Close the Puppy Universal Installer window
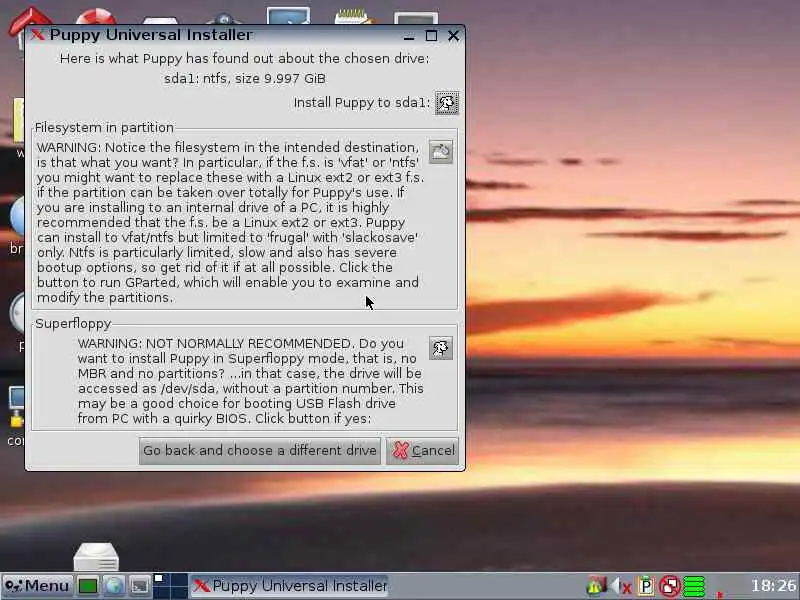This screenshot has height=600, width=800. pos(453,36)
